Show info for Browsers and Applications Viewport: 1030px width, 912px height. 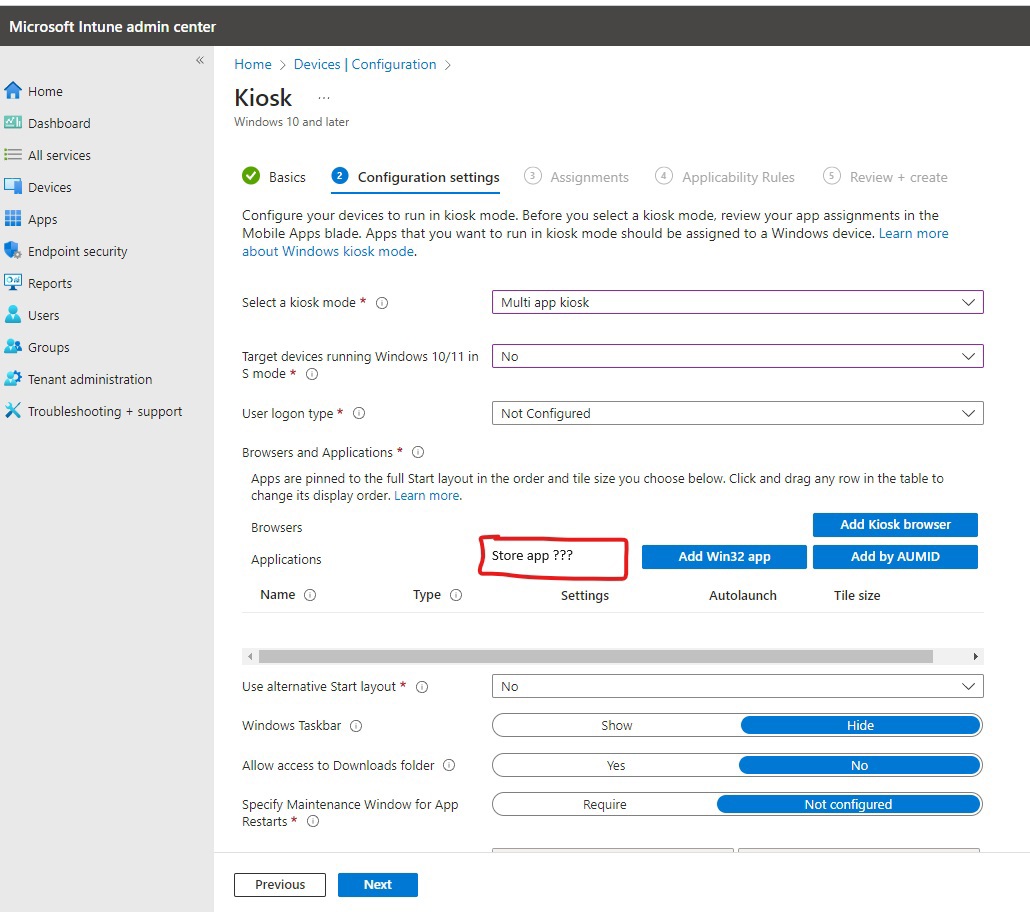pyautogui.click(x=418, y=452)
